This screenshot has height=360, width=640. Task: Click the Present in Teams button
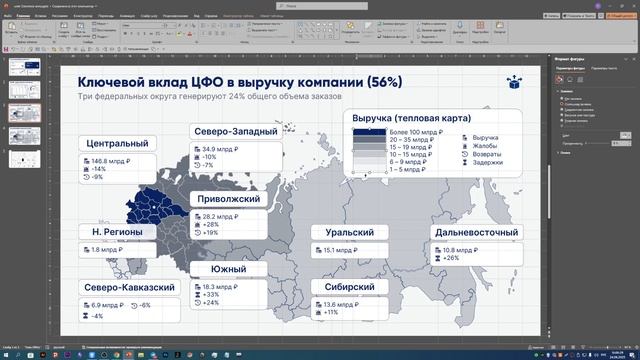click(579, 16)
